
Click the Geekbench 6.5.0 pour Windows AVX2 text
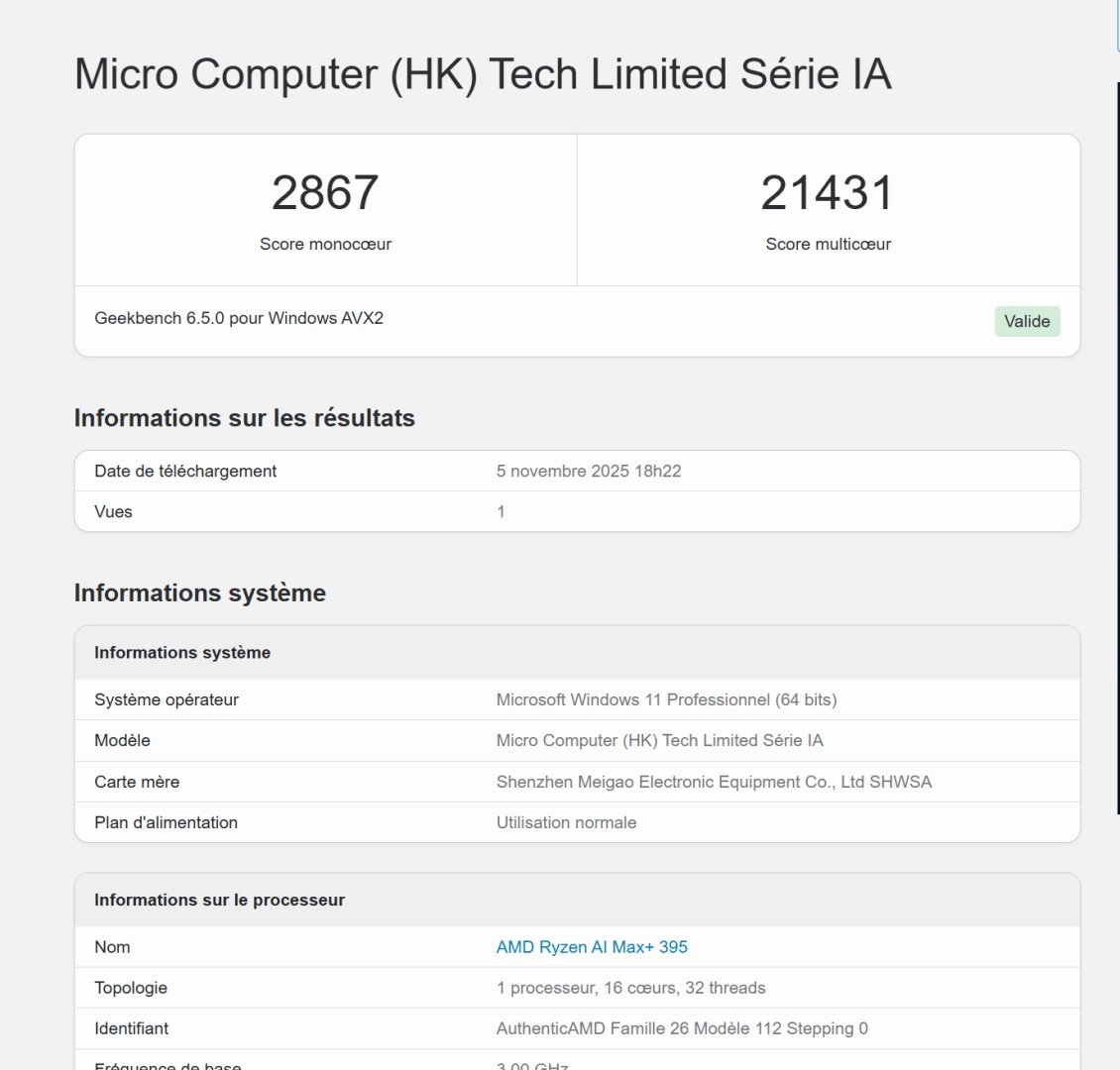(239, 318)
